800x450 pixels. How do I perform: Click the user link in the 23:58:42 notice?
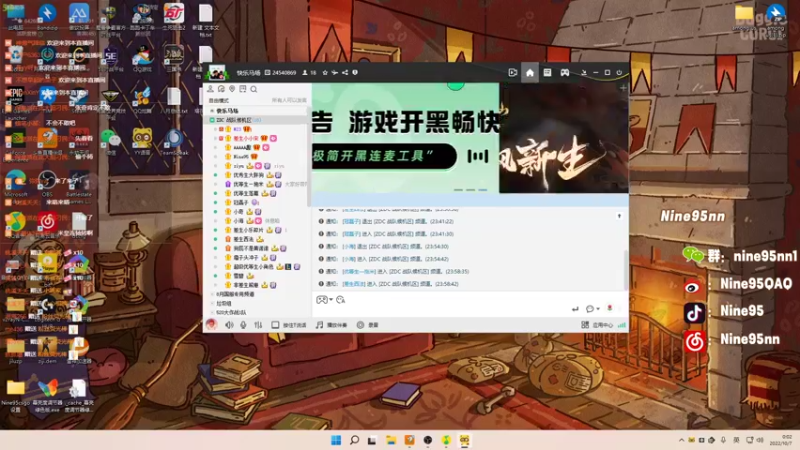(352, 284)
